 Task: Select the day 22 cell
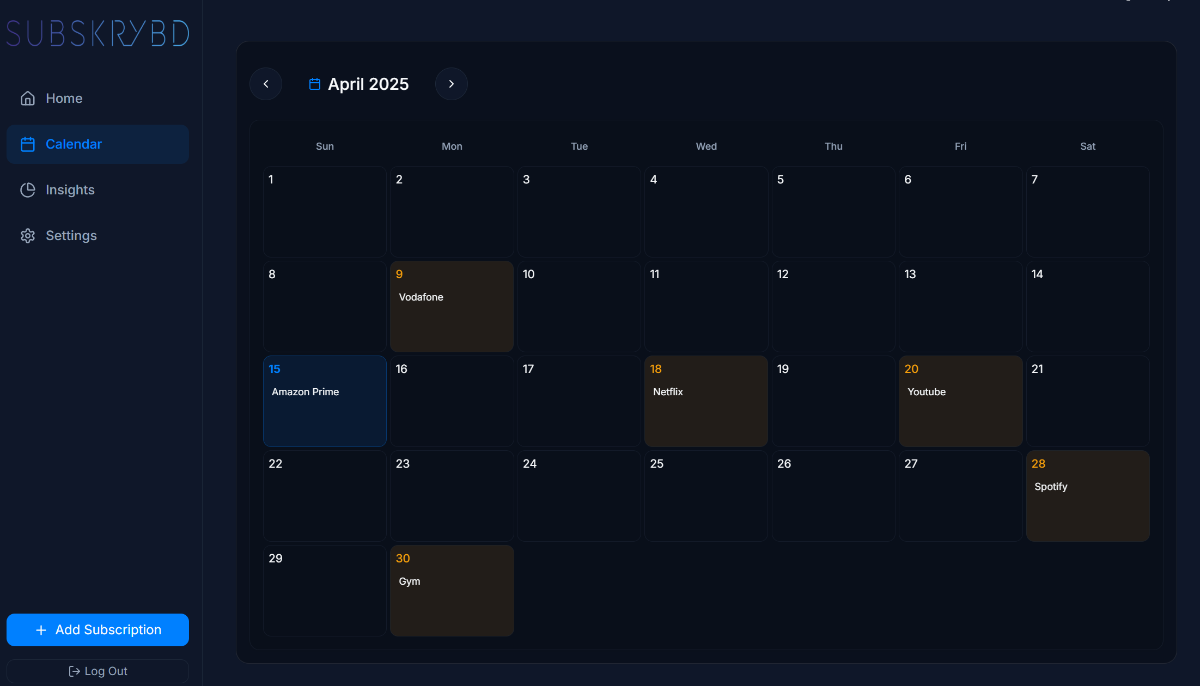pos(325,496)
